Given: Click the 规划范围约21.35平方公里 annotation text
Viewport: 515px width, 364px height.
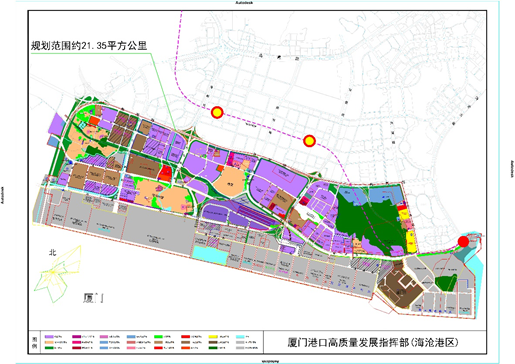Looking at the screenshot, I should (89, 45).
